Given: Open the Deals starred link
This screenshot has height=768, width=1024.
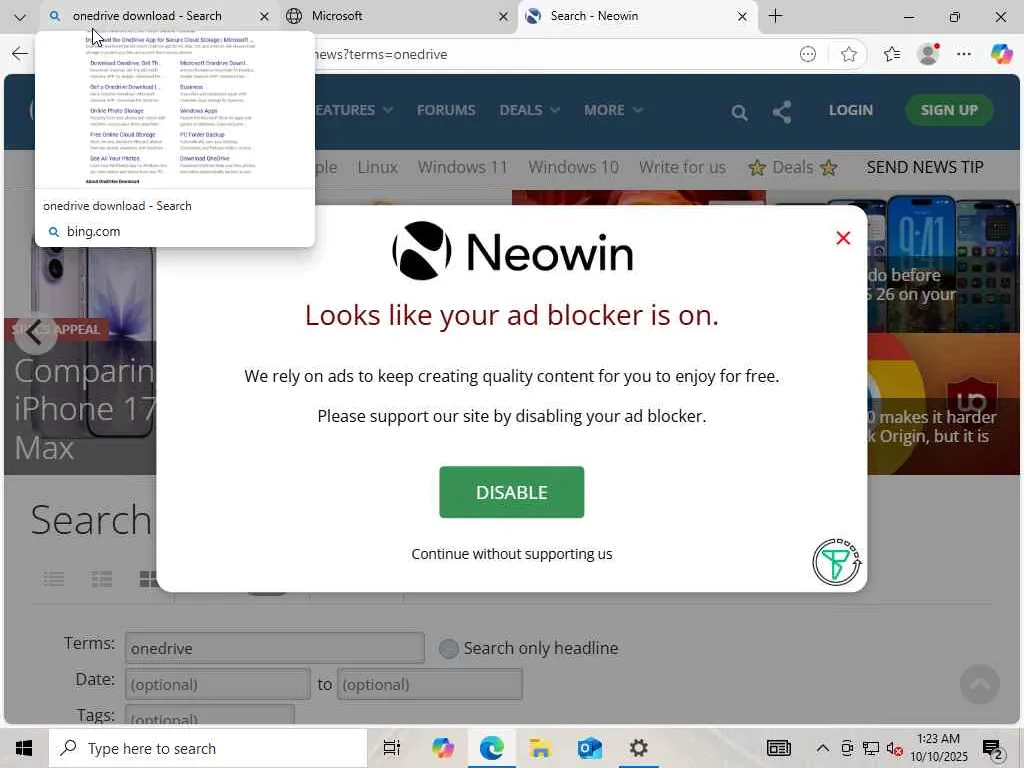Looking at the screenshot, I should [793, 168].
